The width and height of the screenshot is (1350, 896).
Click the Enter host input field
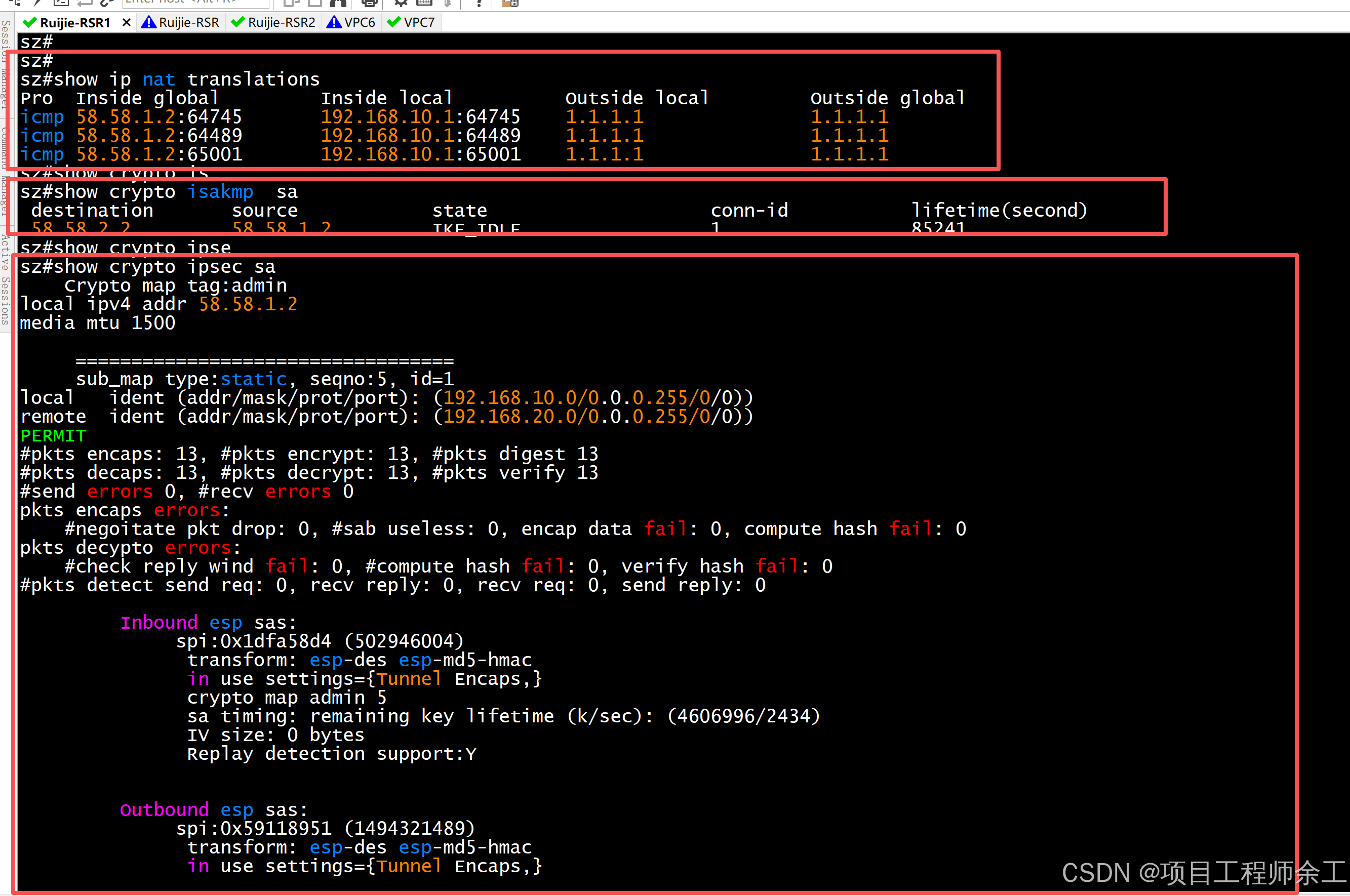coord(195,3)
